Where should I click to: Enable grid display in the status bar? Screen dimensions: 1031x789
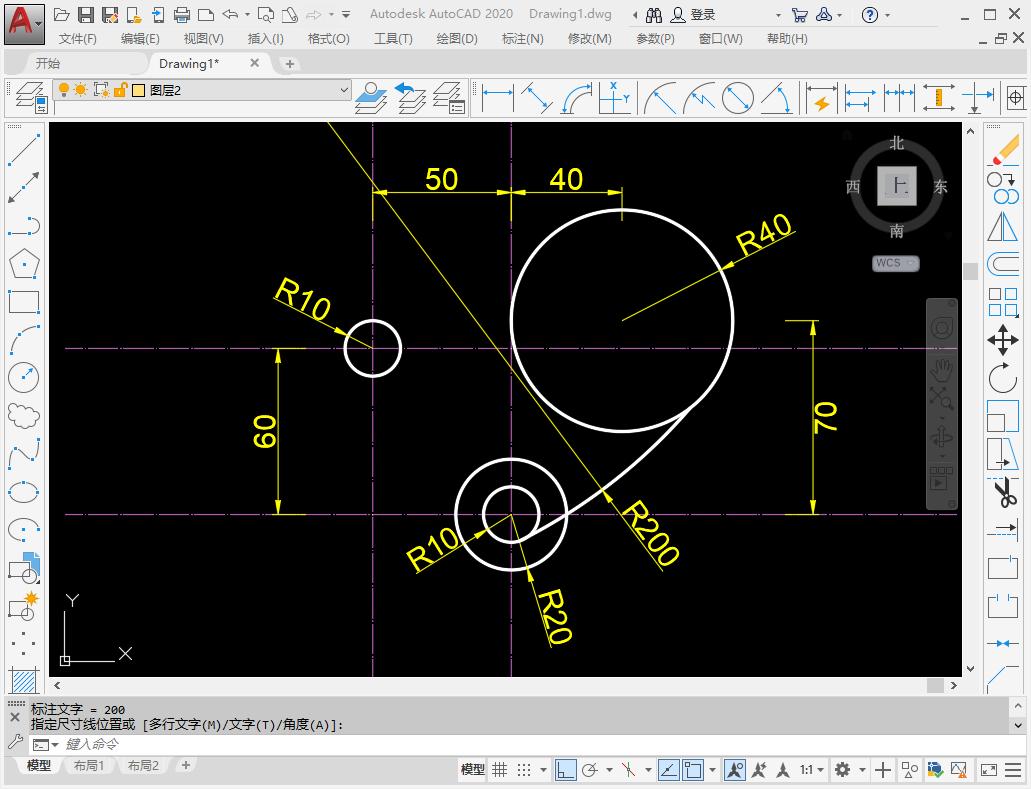pyautogui.click(x=497, y=770)
